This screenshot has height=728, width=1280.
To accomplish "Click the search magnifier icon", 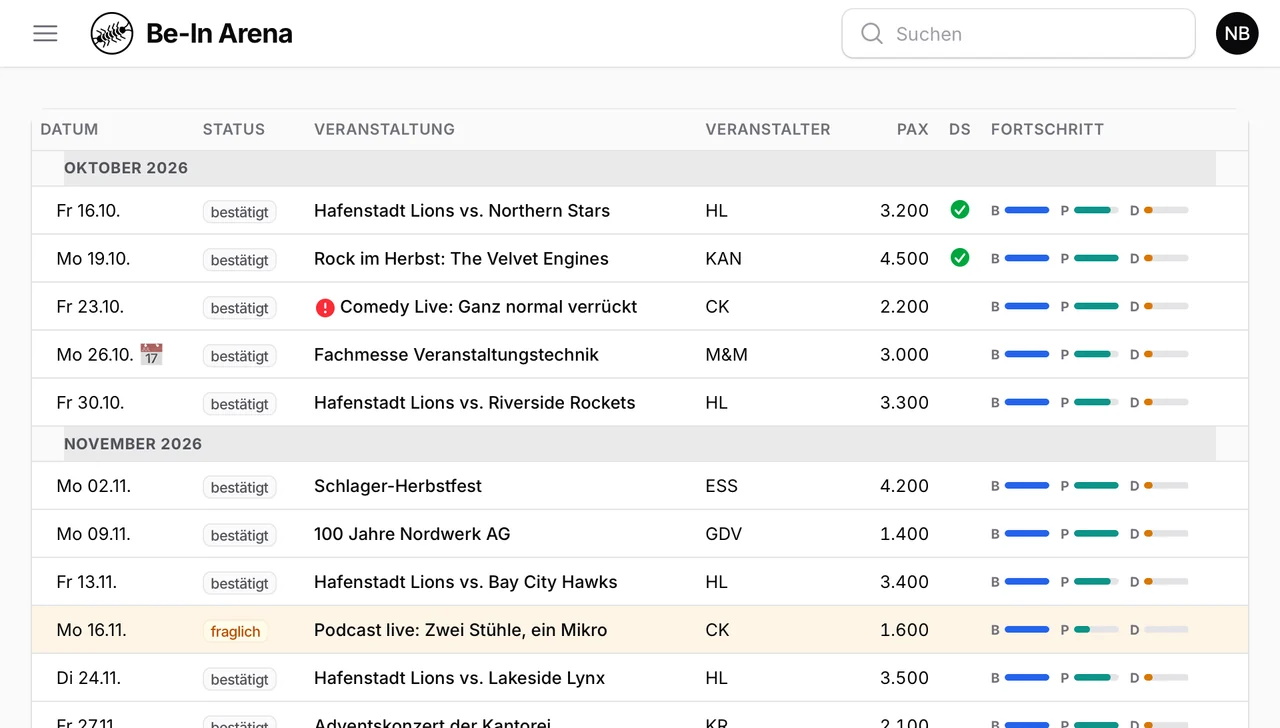I will point(872,34).
